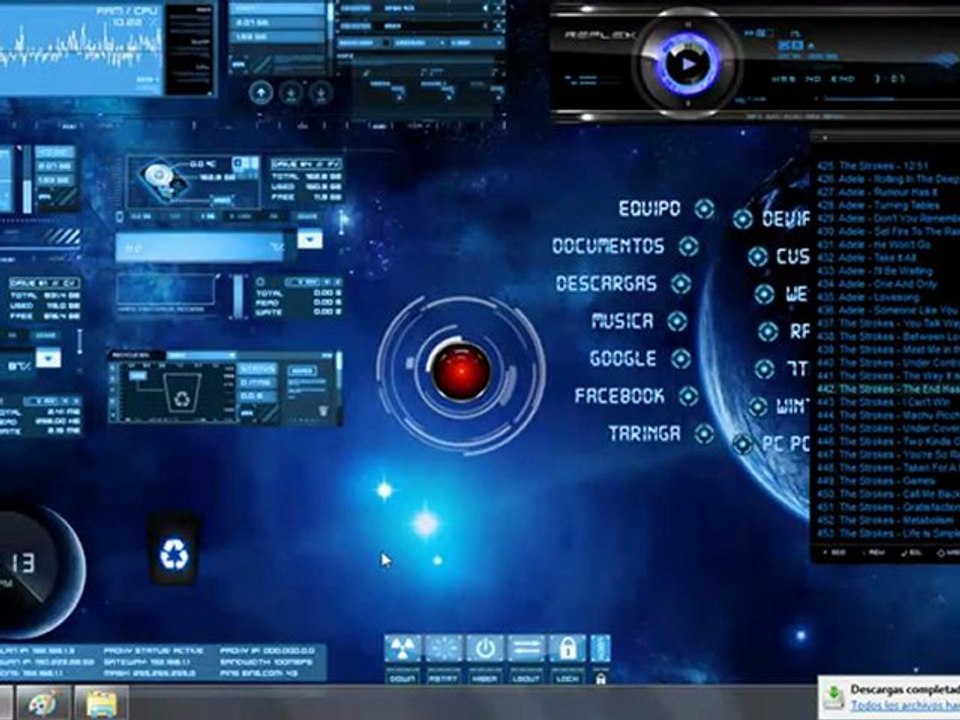Click circle icon next to DESCARGAS
The width and height of the screenshot is (960, 720).
680,283
